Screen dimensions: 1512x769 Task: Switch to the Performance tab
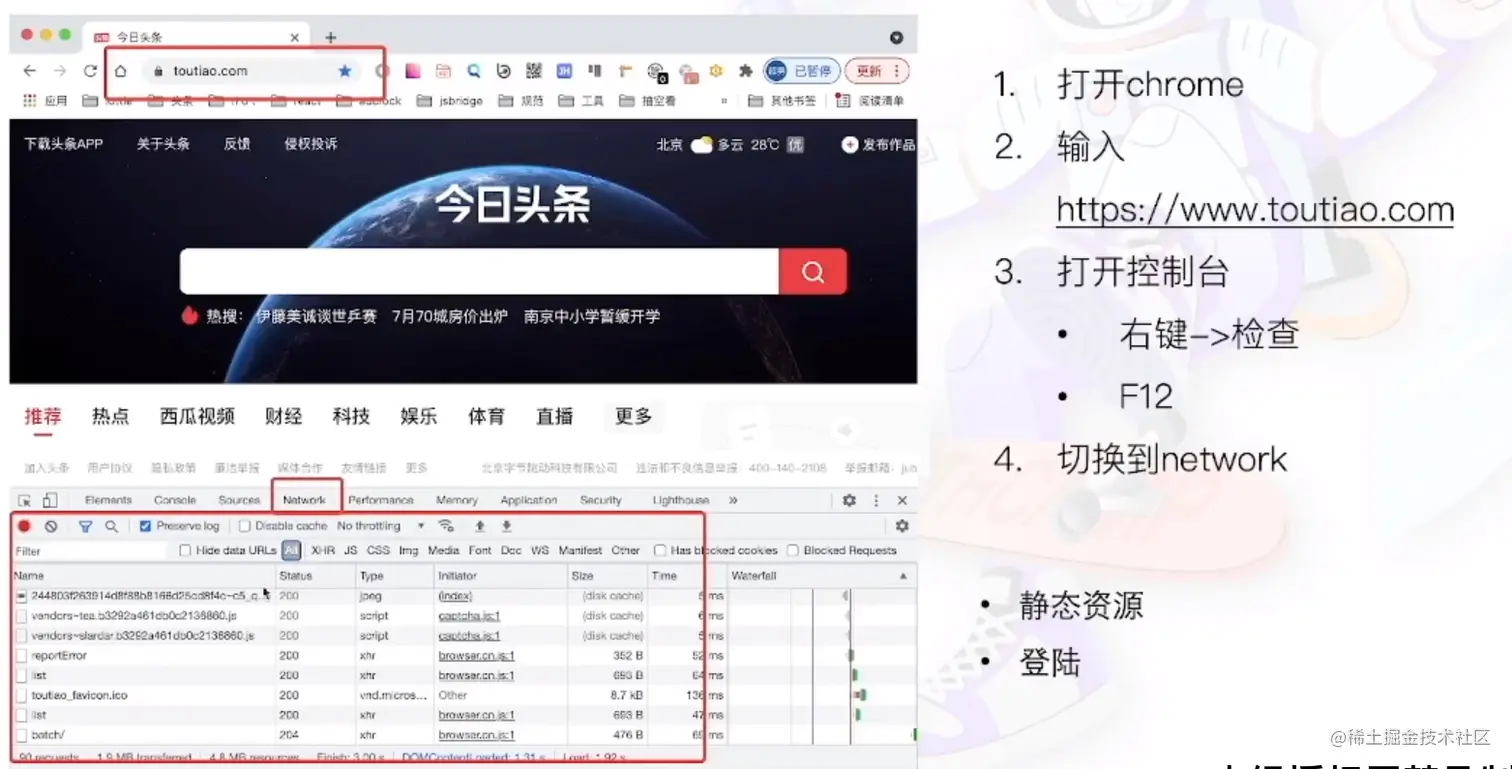point(381,500)
